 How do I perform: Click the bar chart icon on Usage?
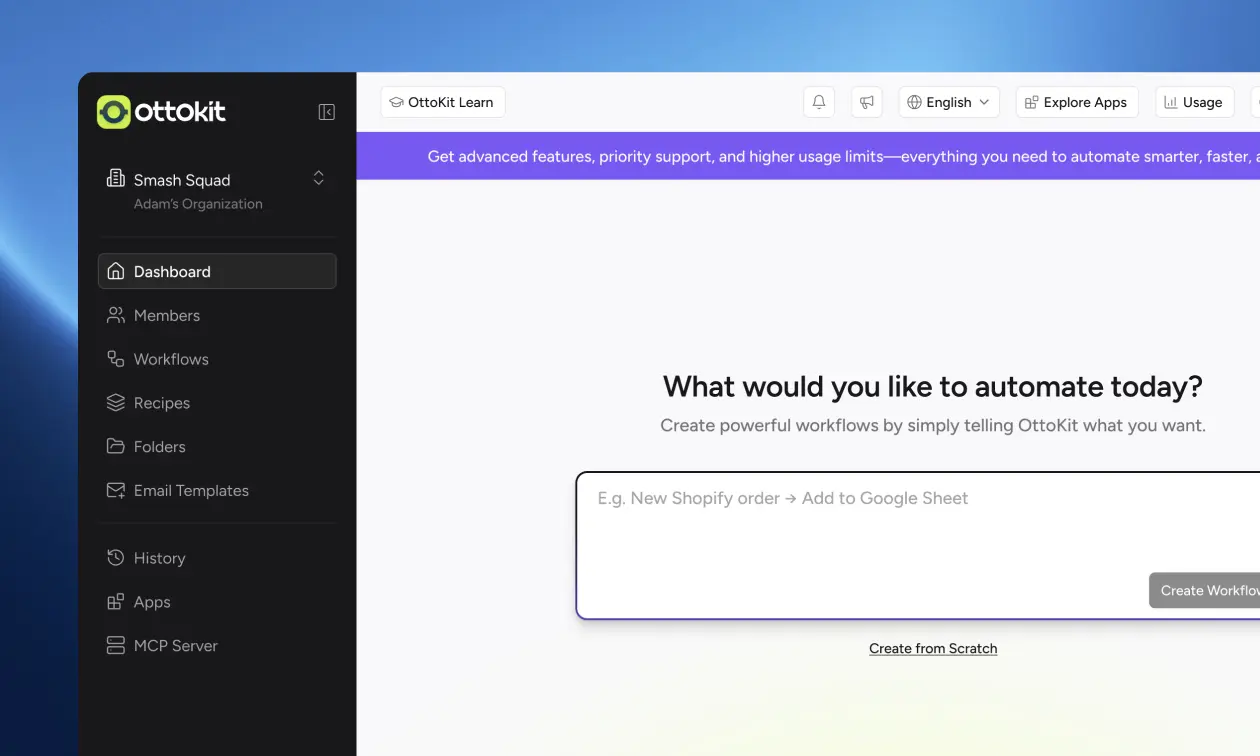click(x=1171, y=102)
